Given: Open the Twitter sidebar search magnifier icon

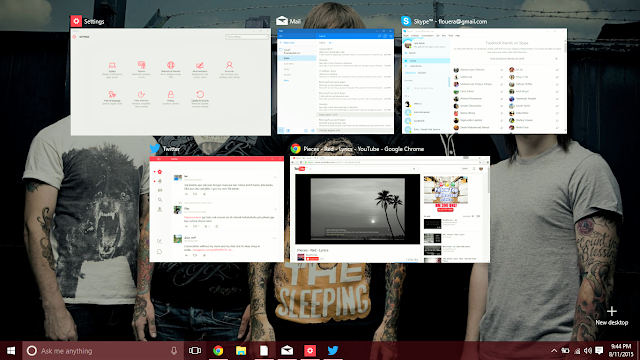Looking at the screenshot, I should click(160, 200).
